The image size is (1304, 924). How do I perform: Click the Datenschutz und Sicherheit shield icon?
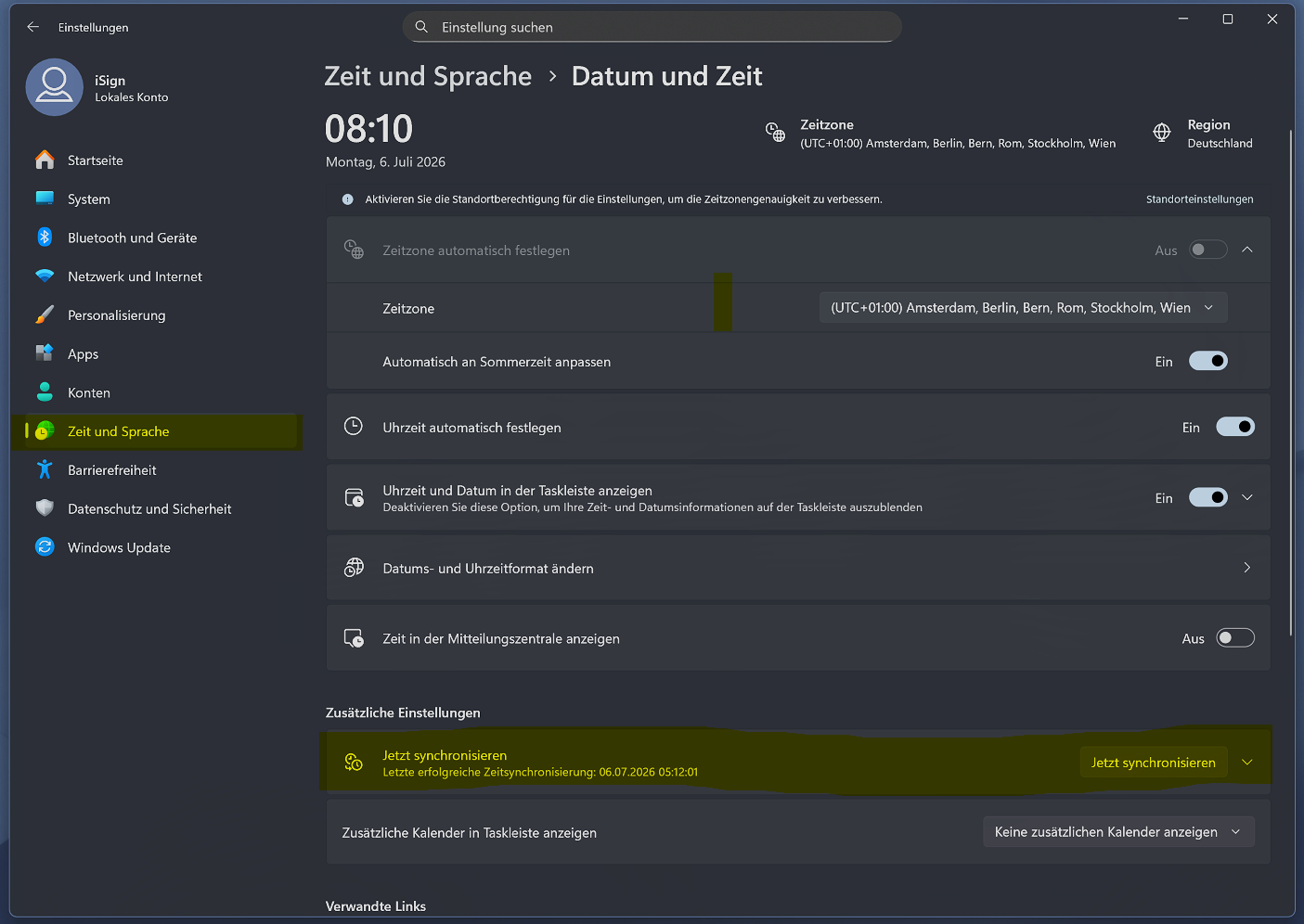point(45,508)
